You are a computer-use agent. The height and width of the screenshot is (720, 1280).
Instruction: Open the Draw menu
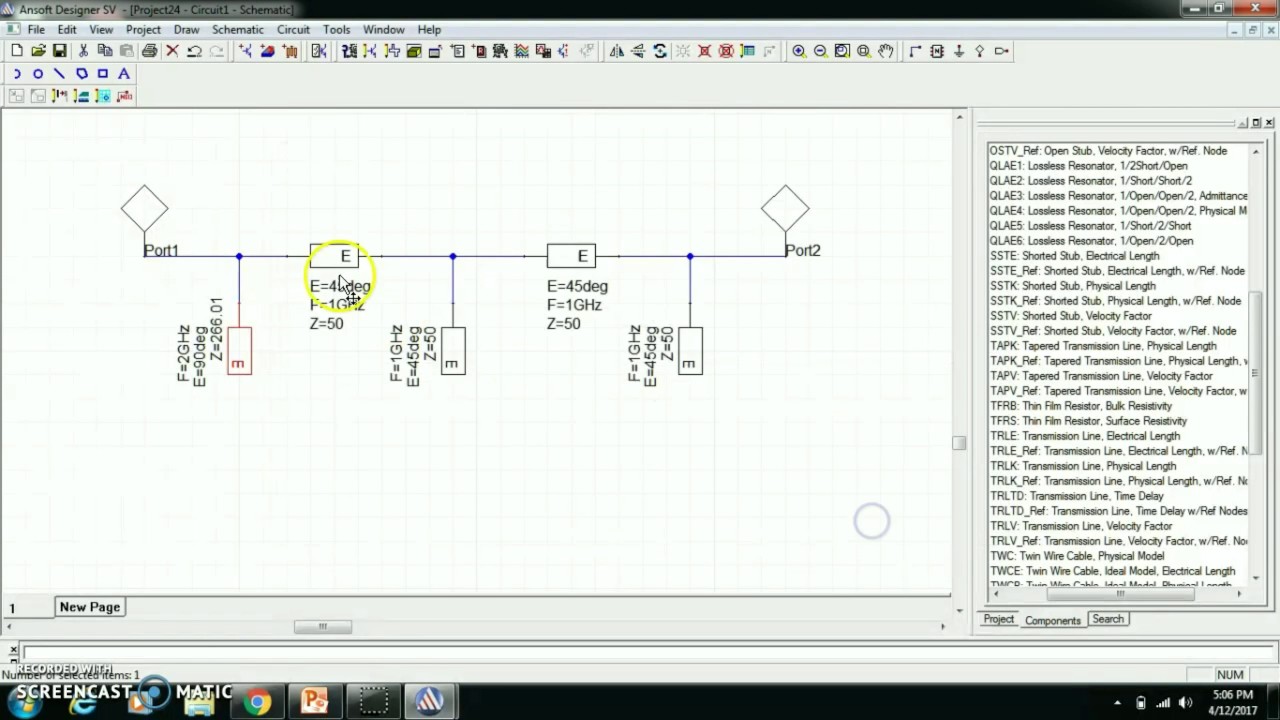[x=186, y=30]
